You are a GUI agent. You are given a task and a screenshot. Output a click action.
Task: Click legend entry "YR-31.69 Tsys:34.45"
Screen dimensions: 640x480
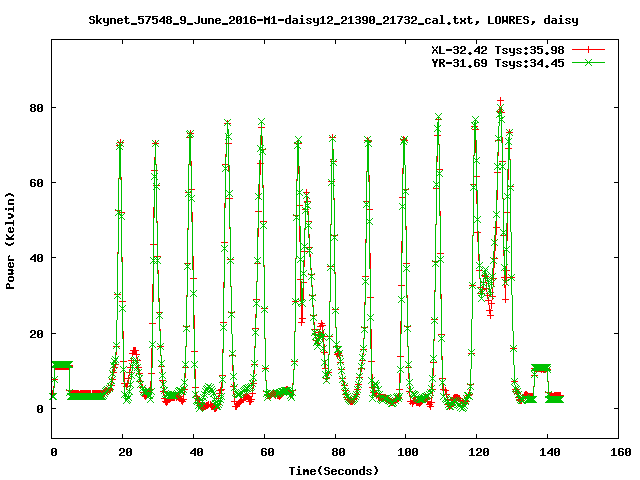click(x=498, y=63)
